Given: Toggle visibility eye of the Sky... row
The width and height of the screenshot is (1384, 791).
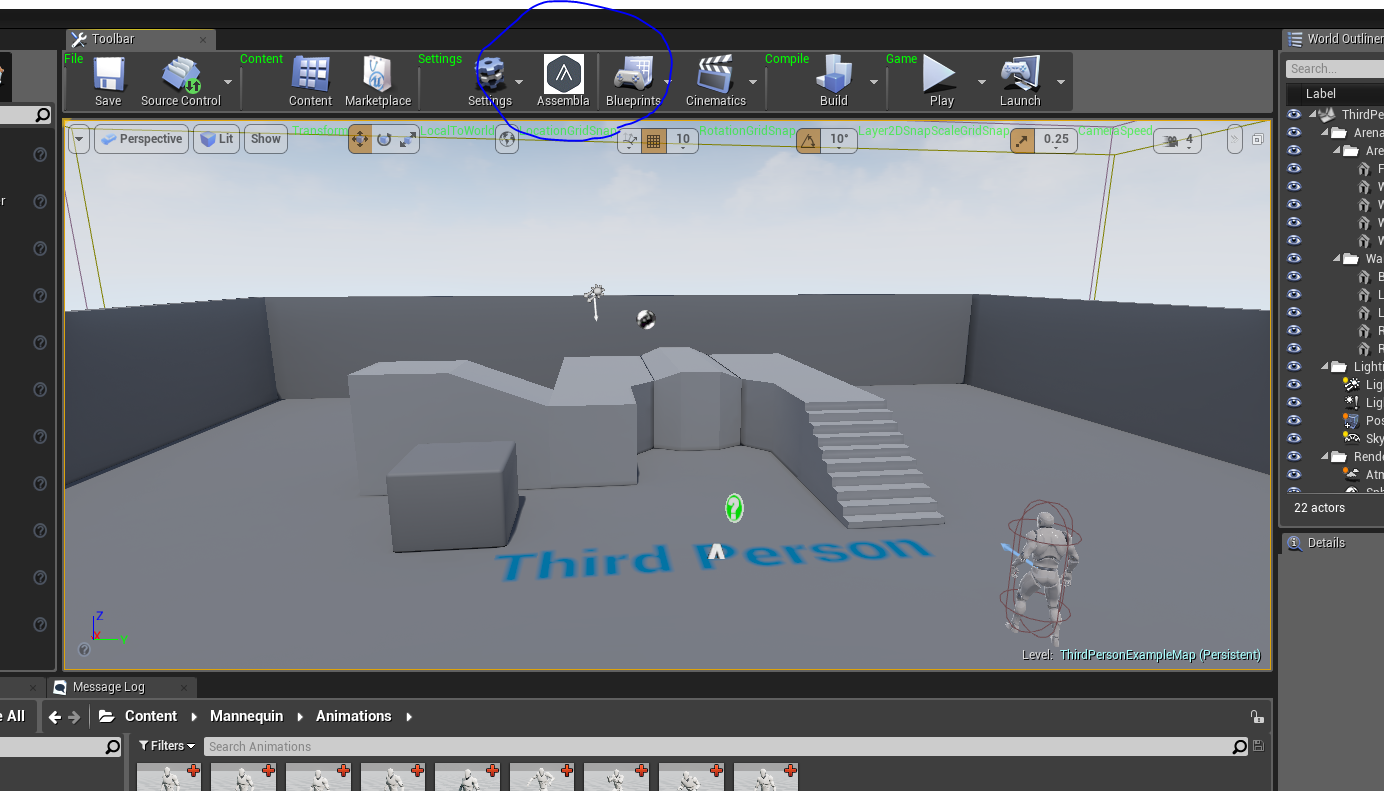Looking at the screenshot, I should (x=1294, y=439).
